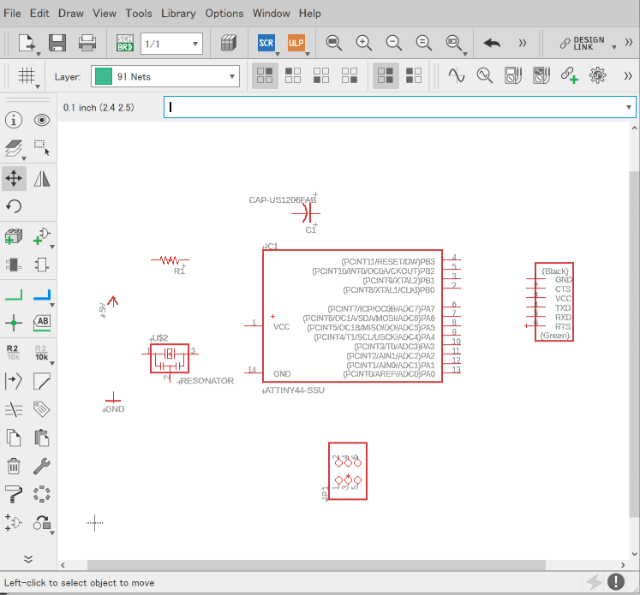Toggle the unpressed four-square layout button before the sine wave icon
Viewport: 640px width, 595px height.
[414, 75]
